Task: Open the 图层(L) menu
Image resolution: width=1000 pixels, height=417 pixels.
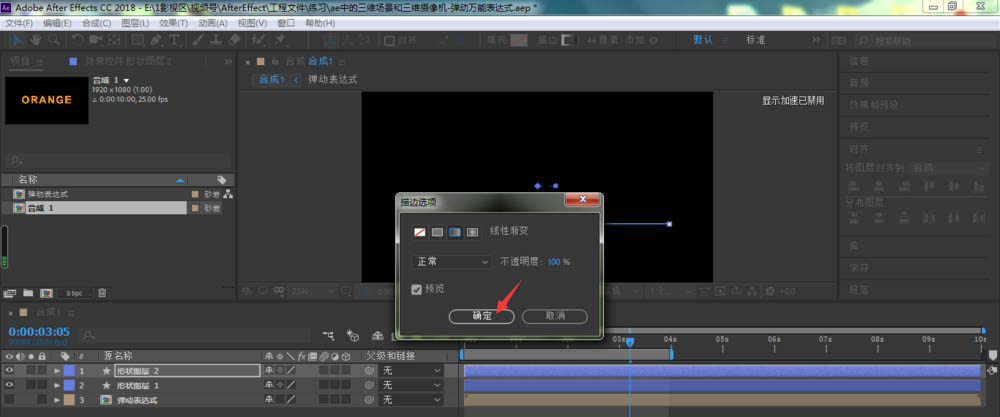Action: tap(135, 23)
